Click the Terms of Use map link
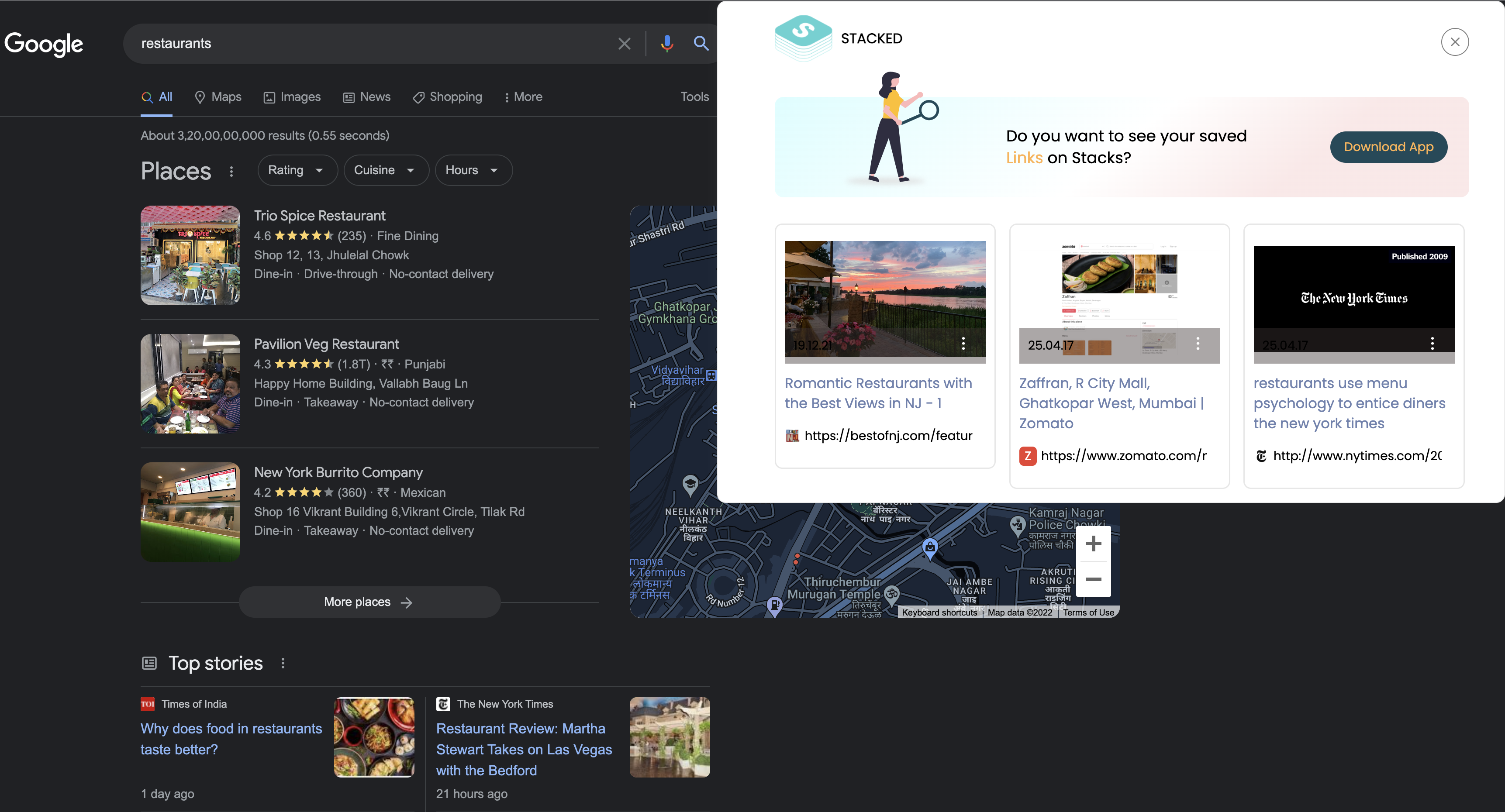This screenshot has width=1505, height=812. pos(1088,612)
